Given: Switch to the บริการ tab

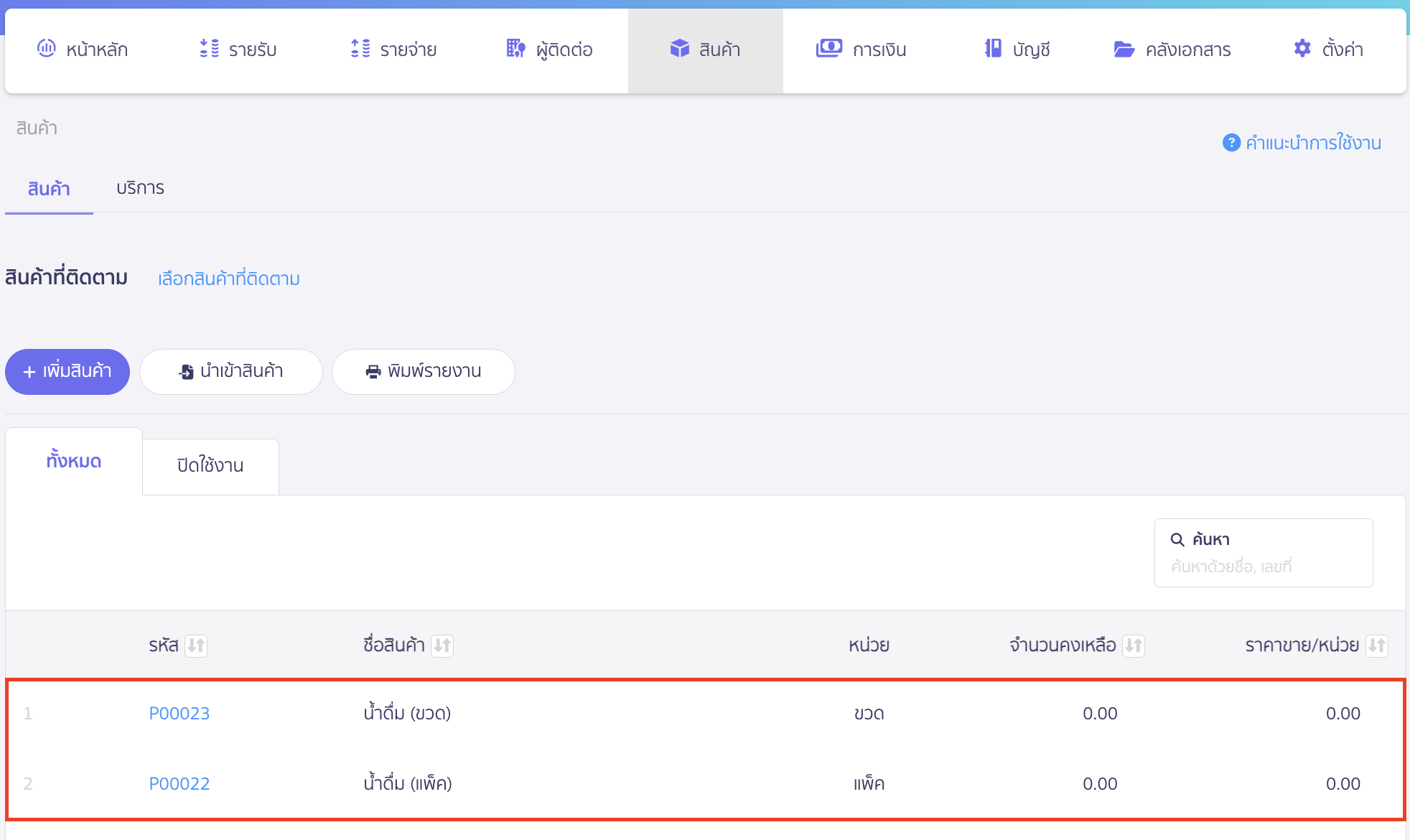Looking at the screenshot, I should (x=140, y=188).
